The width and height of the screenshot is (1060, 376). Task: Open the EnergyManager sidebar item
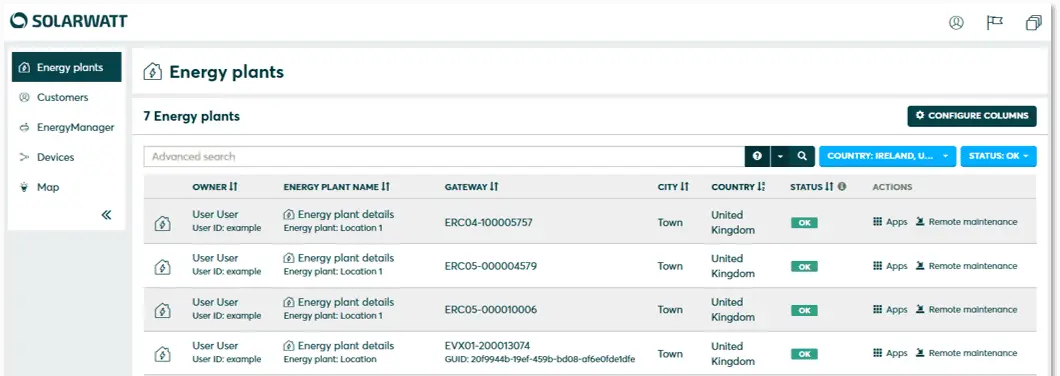point(66,127)
